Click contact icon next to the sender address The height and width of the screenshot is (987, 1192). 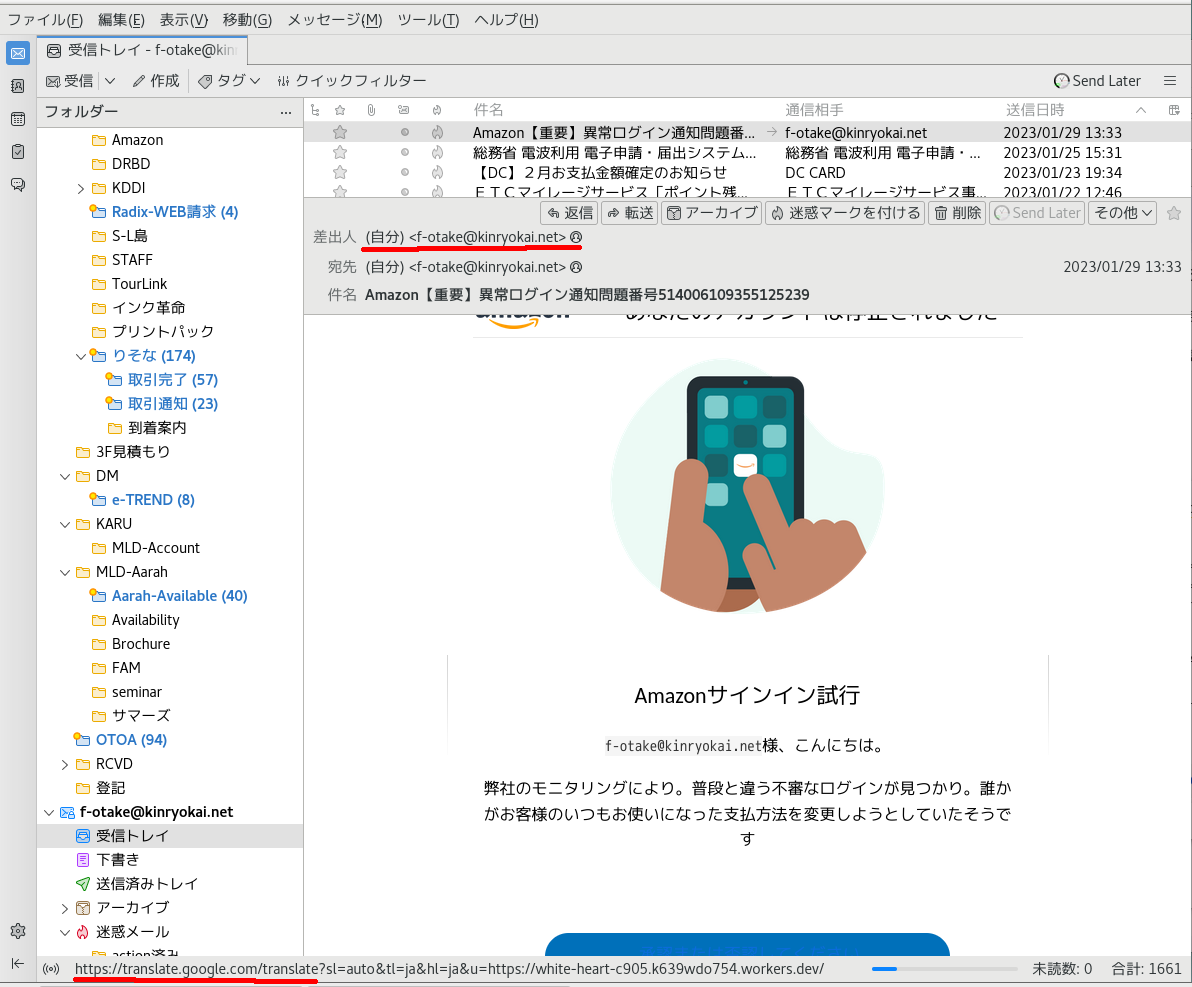click(x=576, y=237)
